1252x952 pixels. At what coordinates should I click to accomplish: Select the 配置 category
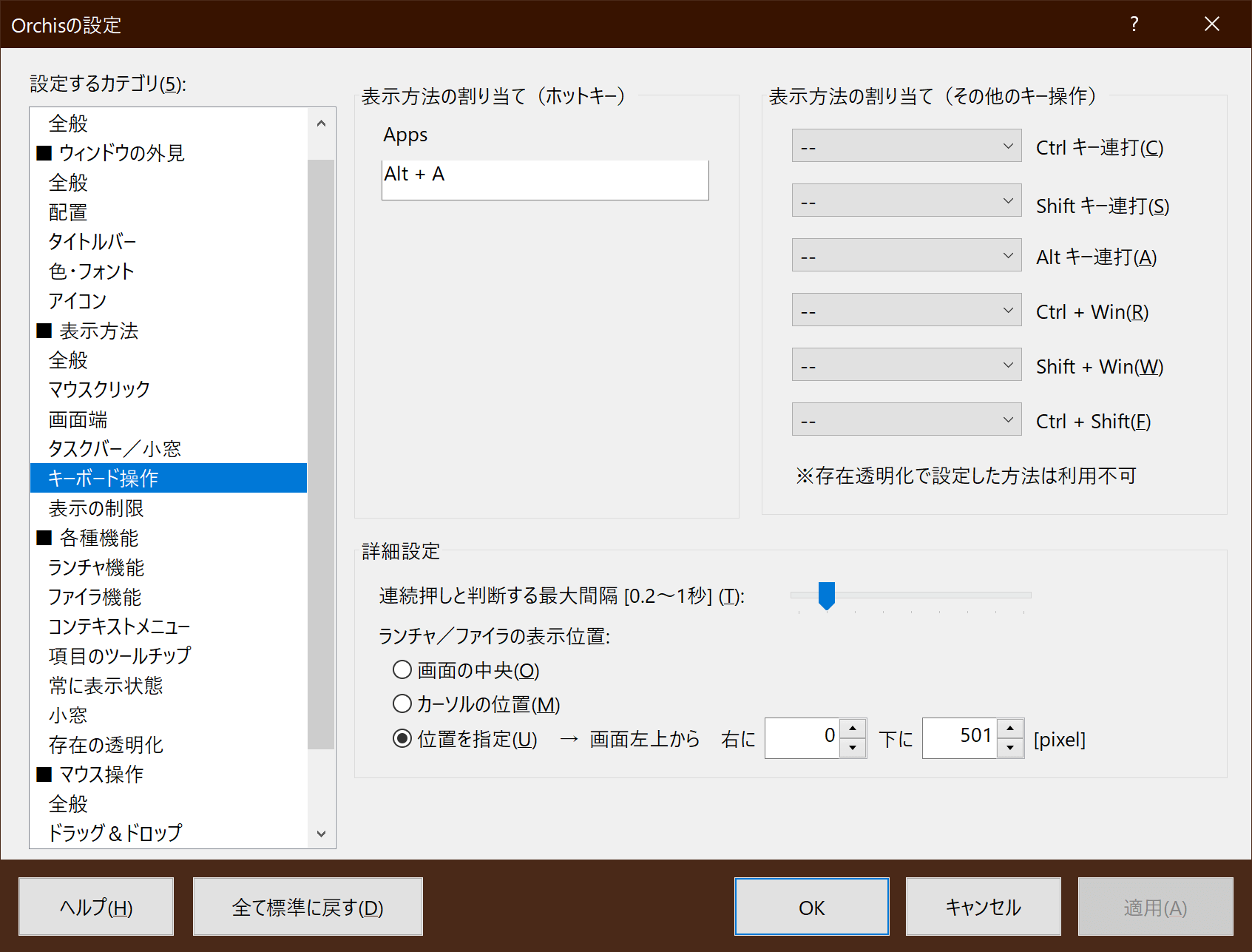click(x=169, y=212)
